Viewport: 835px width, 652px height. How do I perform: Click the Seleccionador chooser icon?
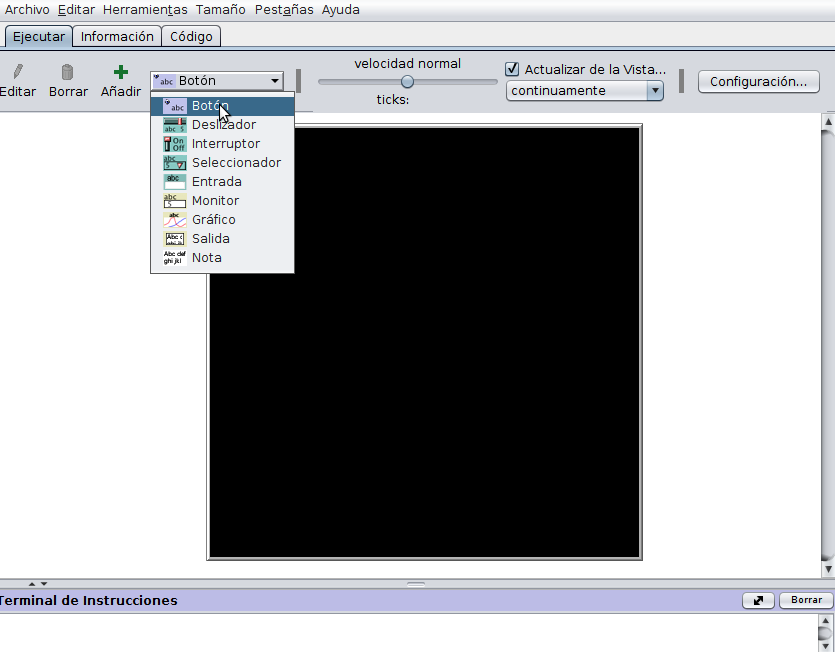click(175, 163)
